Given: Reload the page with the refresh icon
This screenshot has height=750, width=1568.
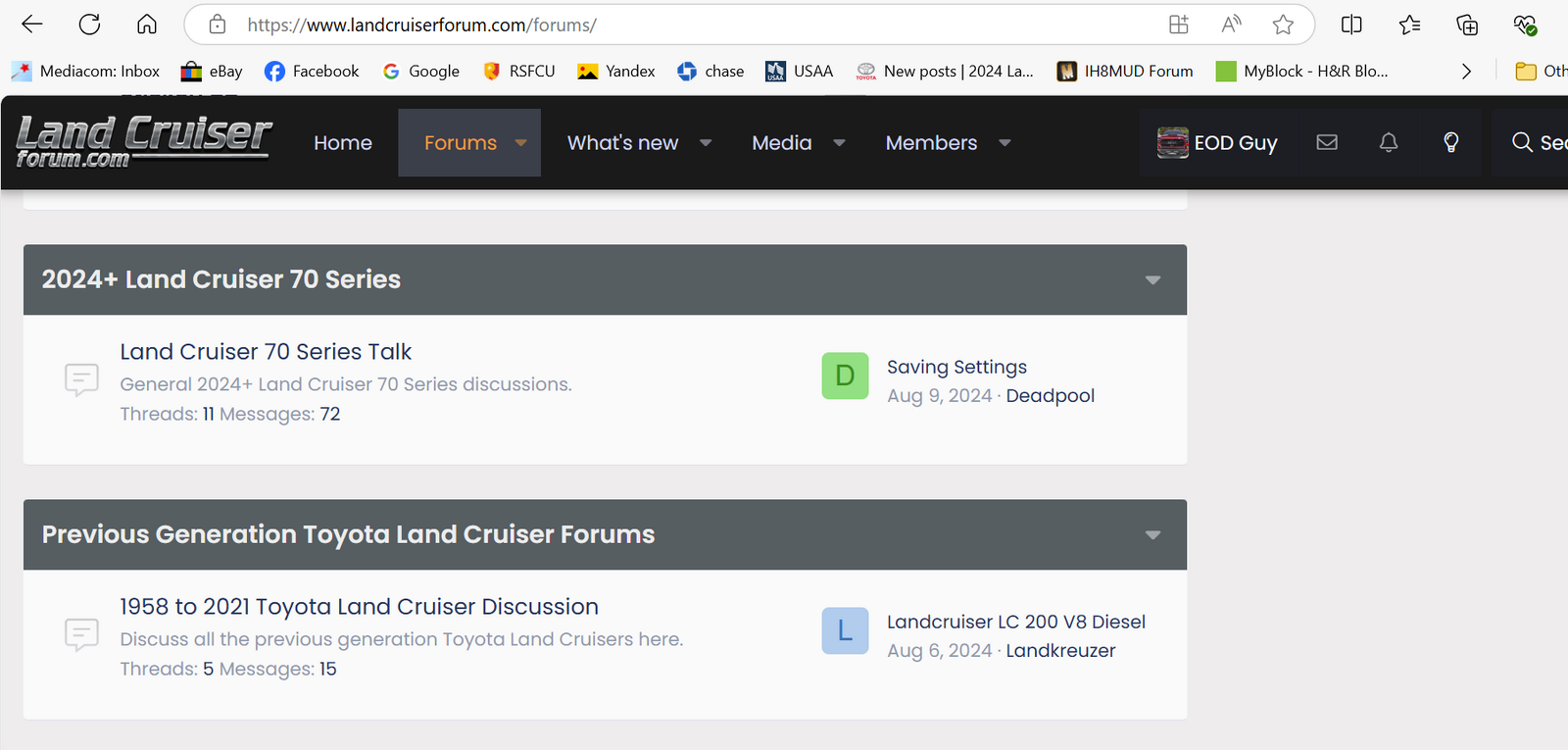Looking at the screenshot, I should [89, 25].
